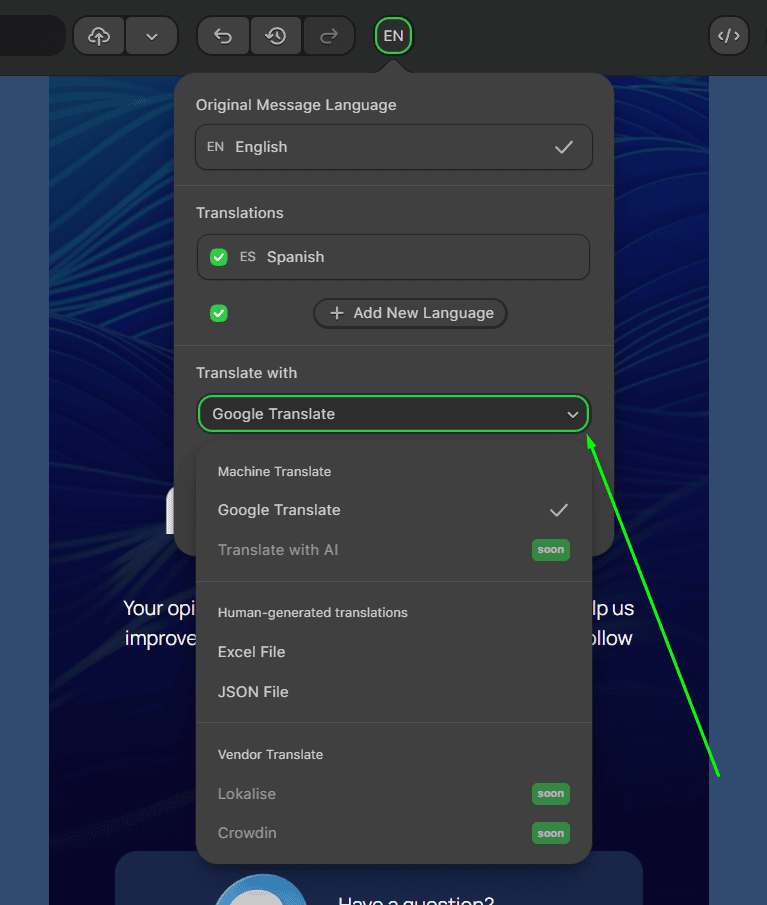Pick Excel File translation option
This screenshot has width=767, height=905.
(x=252, y=652)
